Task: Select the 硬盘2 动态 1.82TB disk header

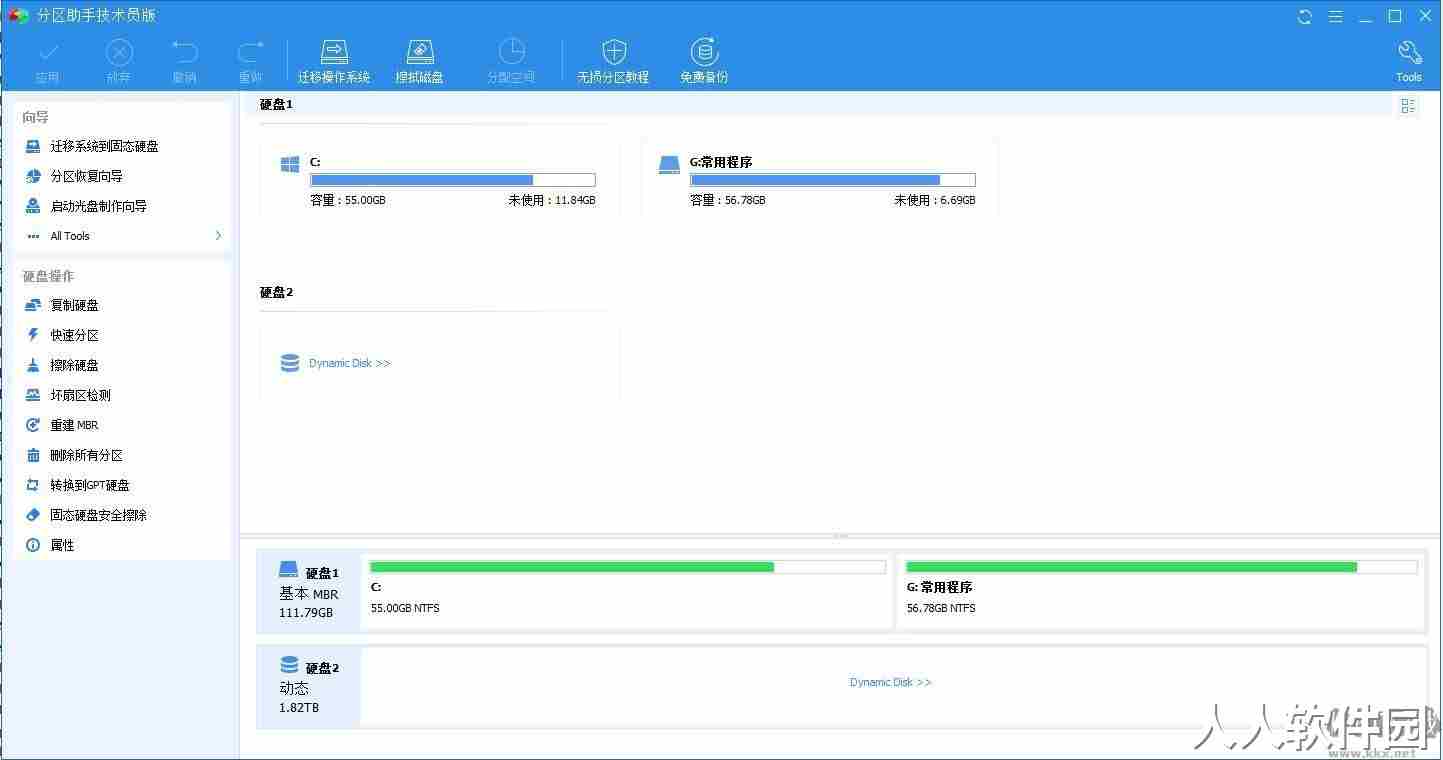Action: click(308, 686)
